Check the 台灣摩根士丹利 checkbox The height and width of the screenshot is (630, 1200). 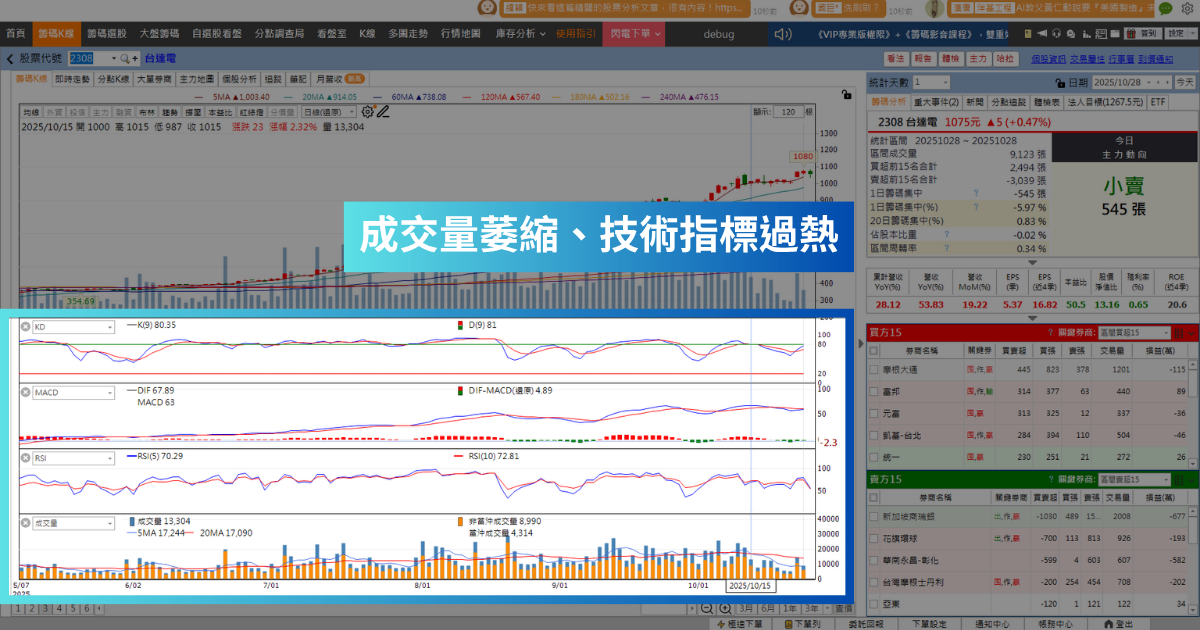click(x=874, y=582)
